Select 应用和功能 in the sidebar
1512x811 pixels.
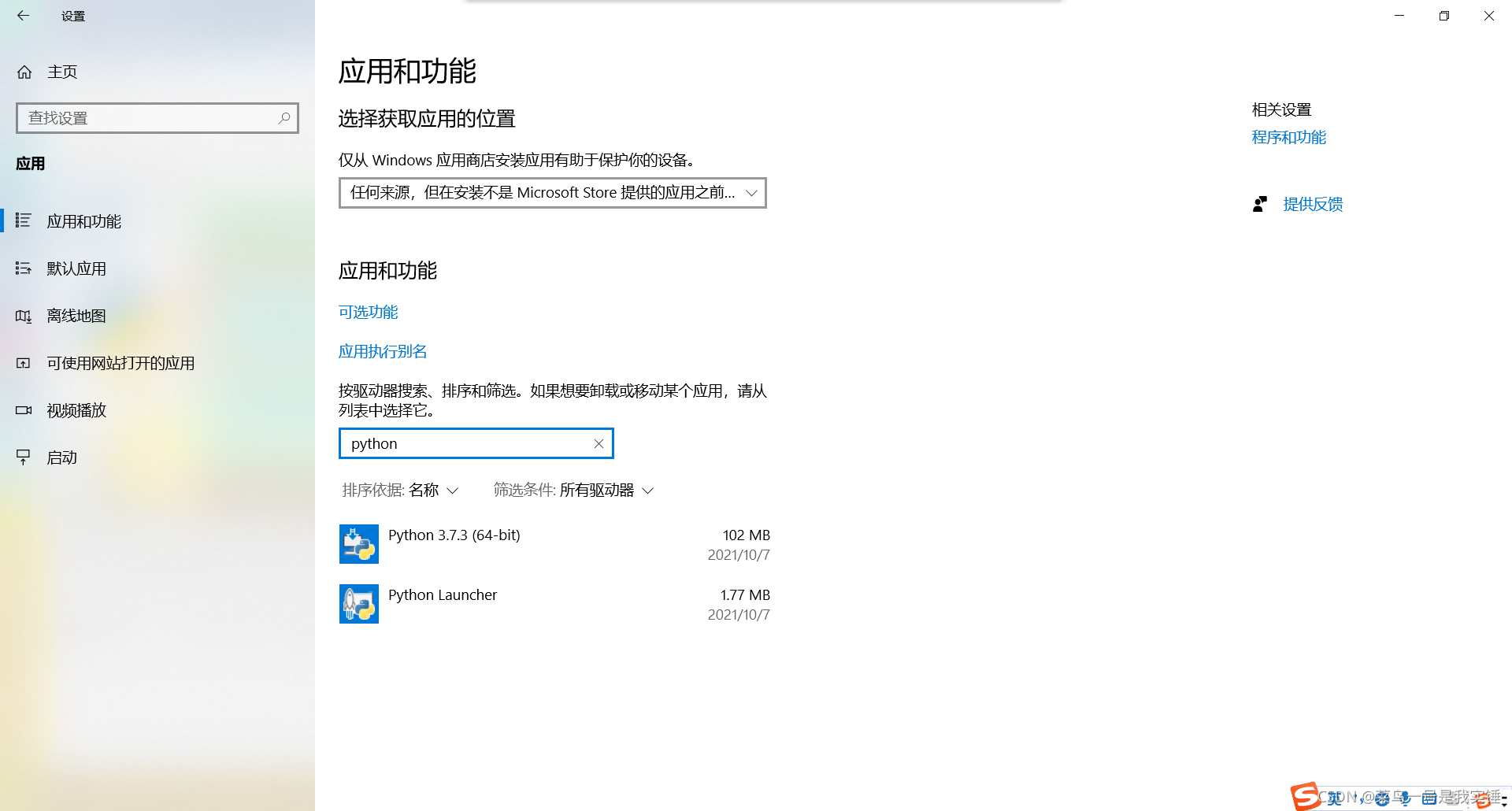pyautogui.click(x=83, y=221)
